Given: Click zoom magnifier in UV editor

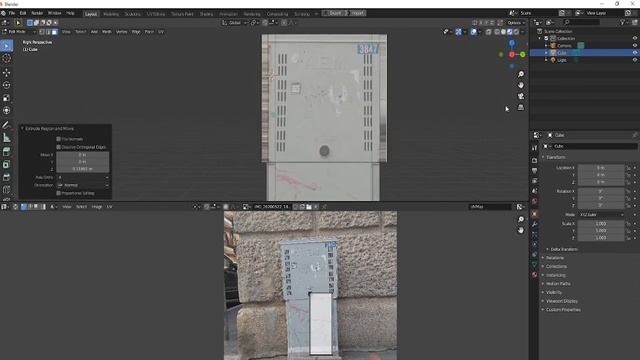Looking at the screenshot, I should click(521, 220).
